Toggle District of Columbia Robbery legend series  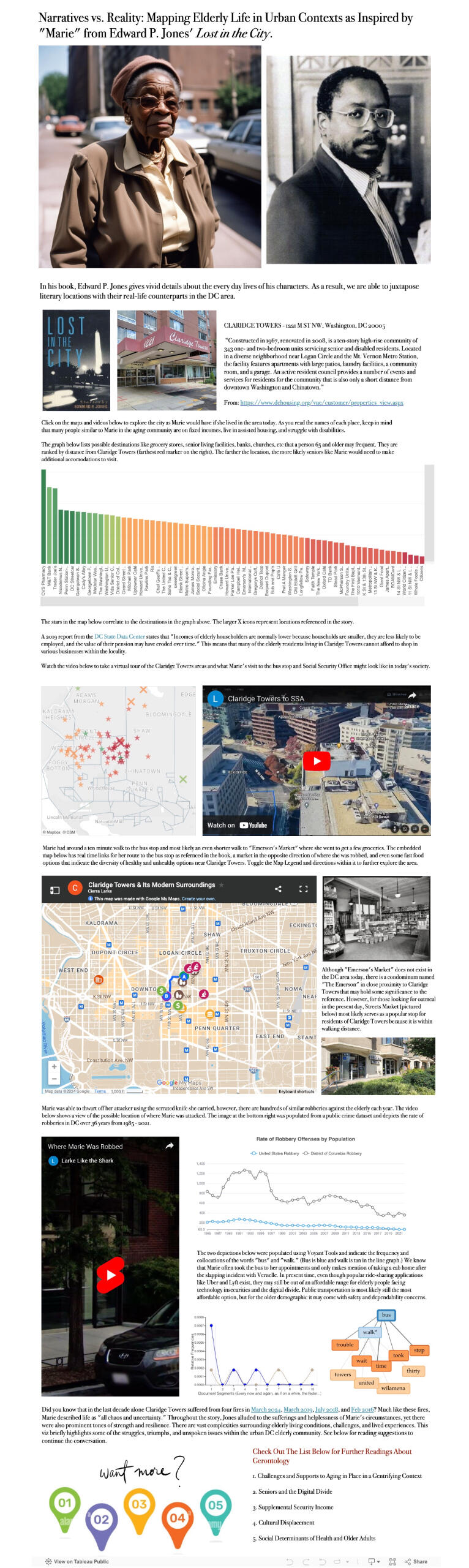pos(332,1153)
